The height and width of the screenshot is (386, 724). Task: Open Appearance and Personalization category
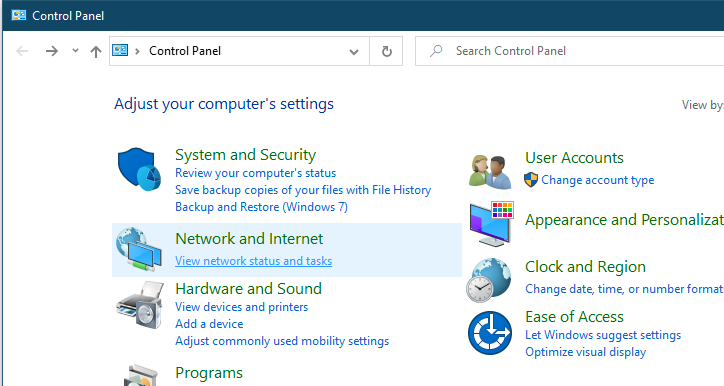(x=624, y=220)
